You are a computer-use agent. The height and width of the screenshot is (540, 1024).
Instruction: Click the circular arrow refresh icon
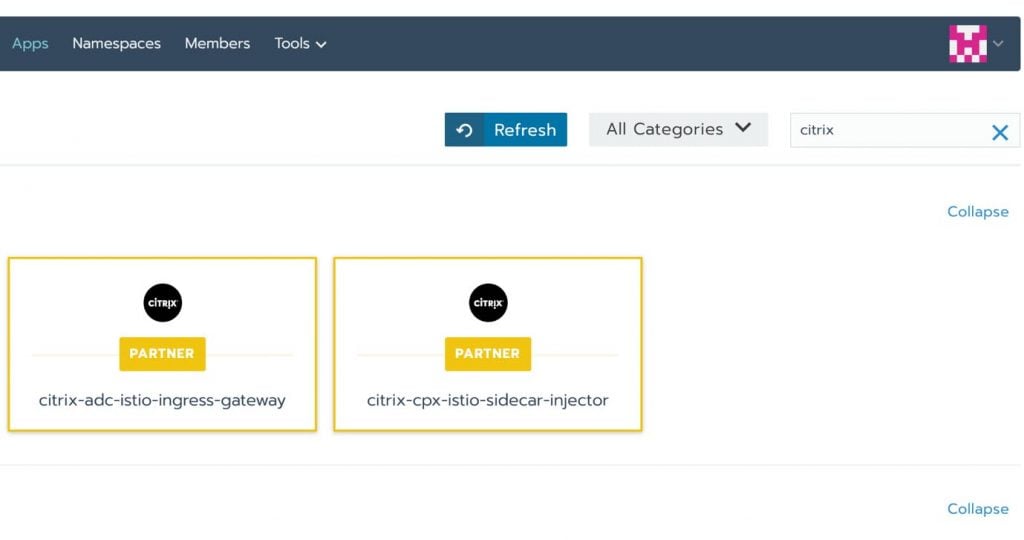(x=464, y=130)
